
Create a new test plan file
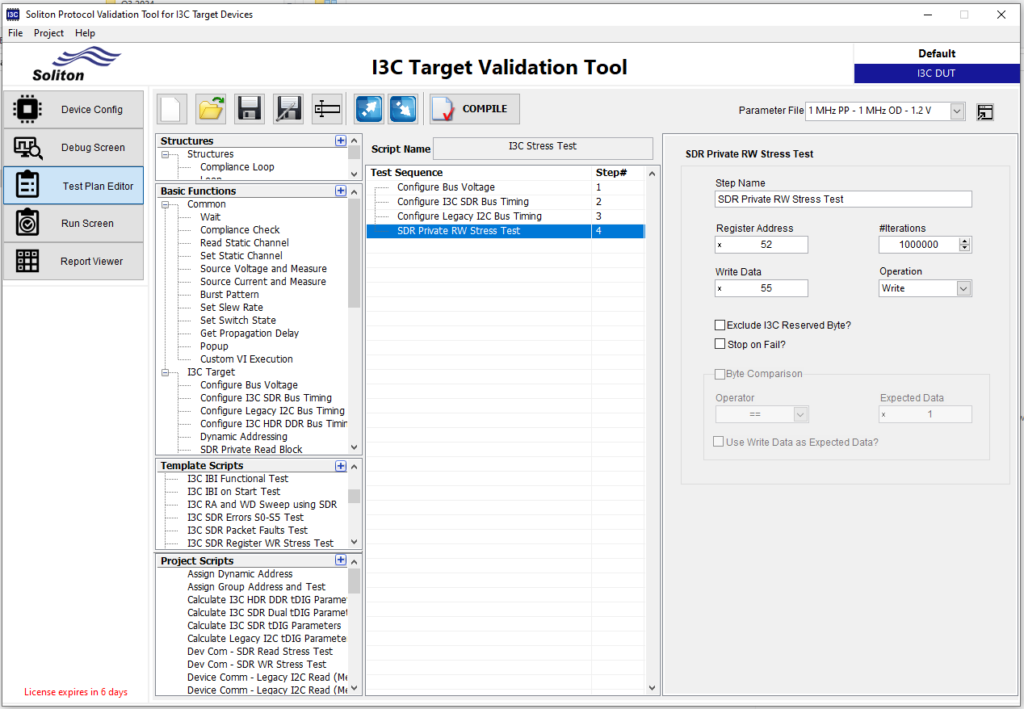pyautogui.click(x=171, y=108)
